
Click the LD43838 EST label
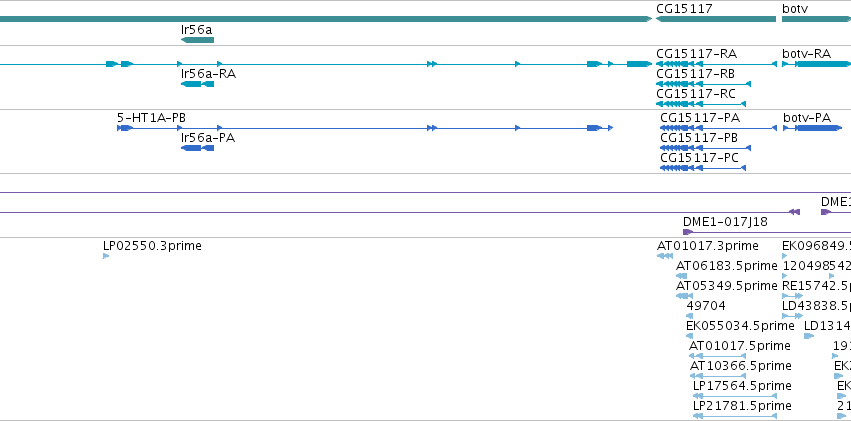coord(816,305)
